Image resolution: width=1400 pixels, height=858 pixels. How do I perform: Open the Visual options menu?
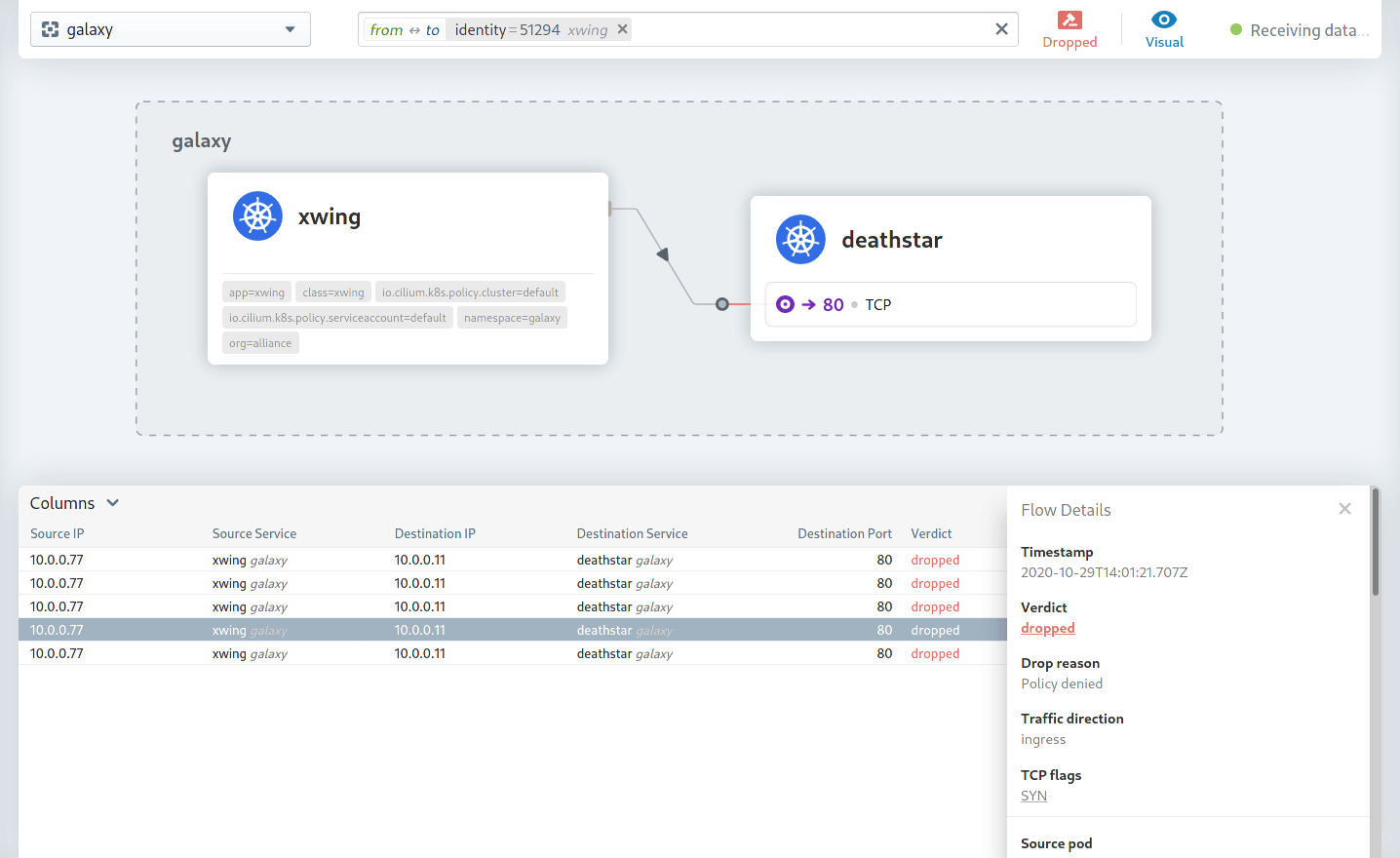(x=1164, y=29)
